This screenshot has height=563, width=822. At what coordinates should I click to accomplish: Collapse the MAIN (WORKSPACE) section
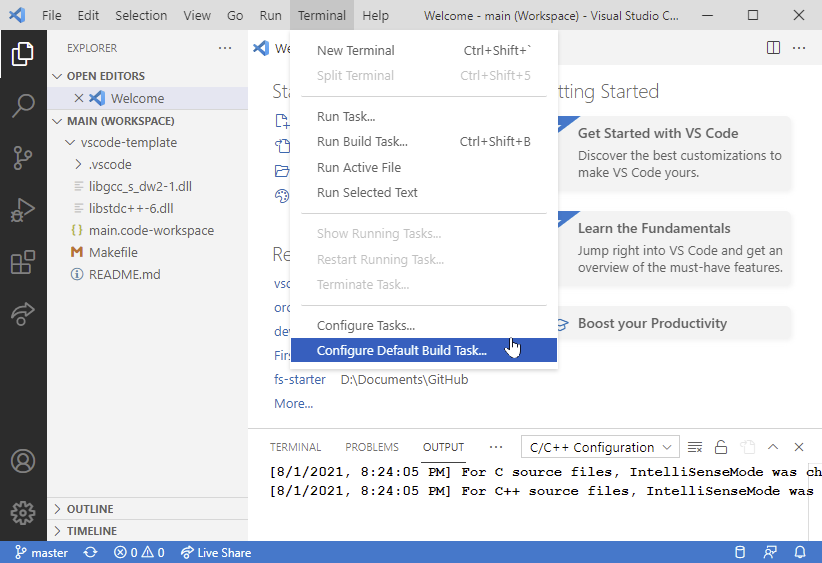click(x=147, y=121)
